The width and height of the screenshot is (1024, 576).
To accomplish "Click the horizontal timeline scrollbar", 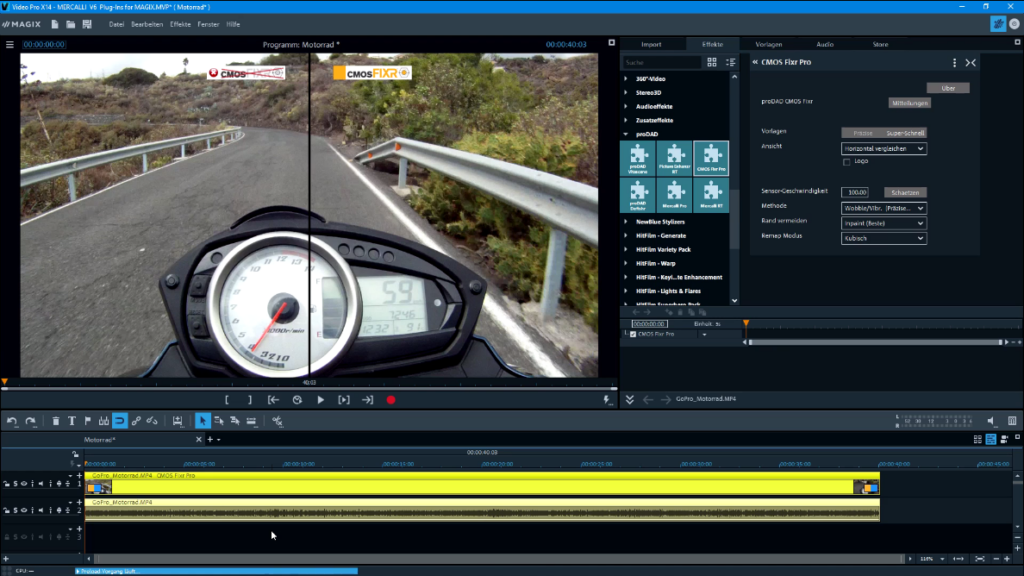I will (500, 559).
